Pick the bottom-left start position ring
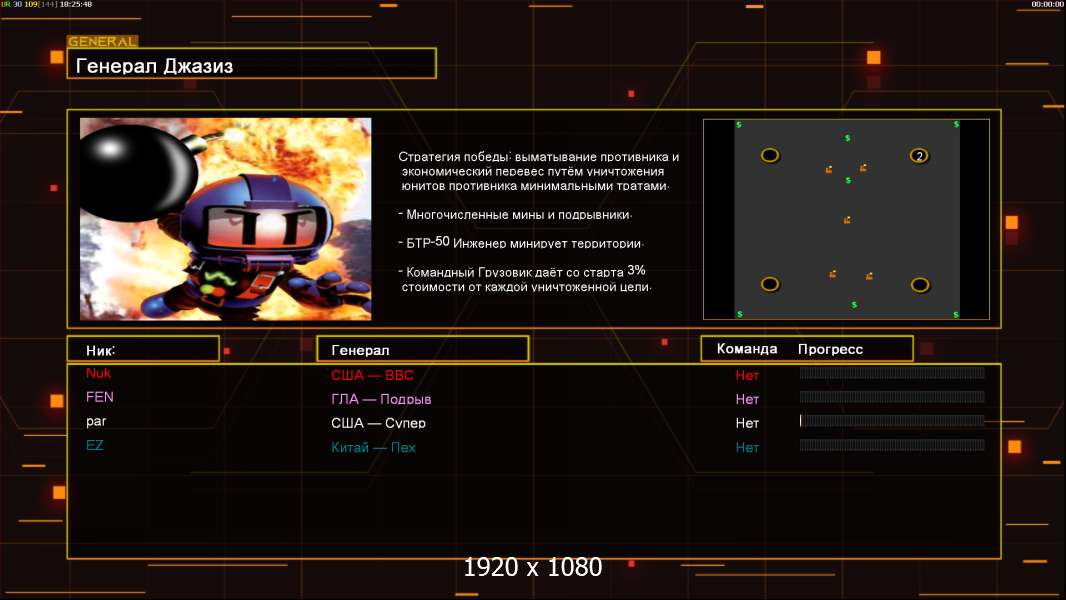The height and width of the screenshot is (600, 1066). point(769,284)
